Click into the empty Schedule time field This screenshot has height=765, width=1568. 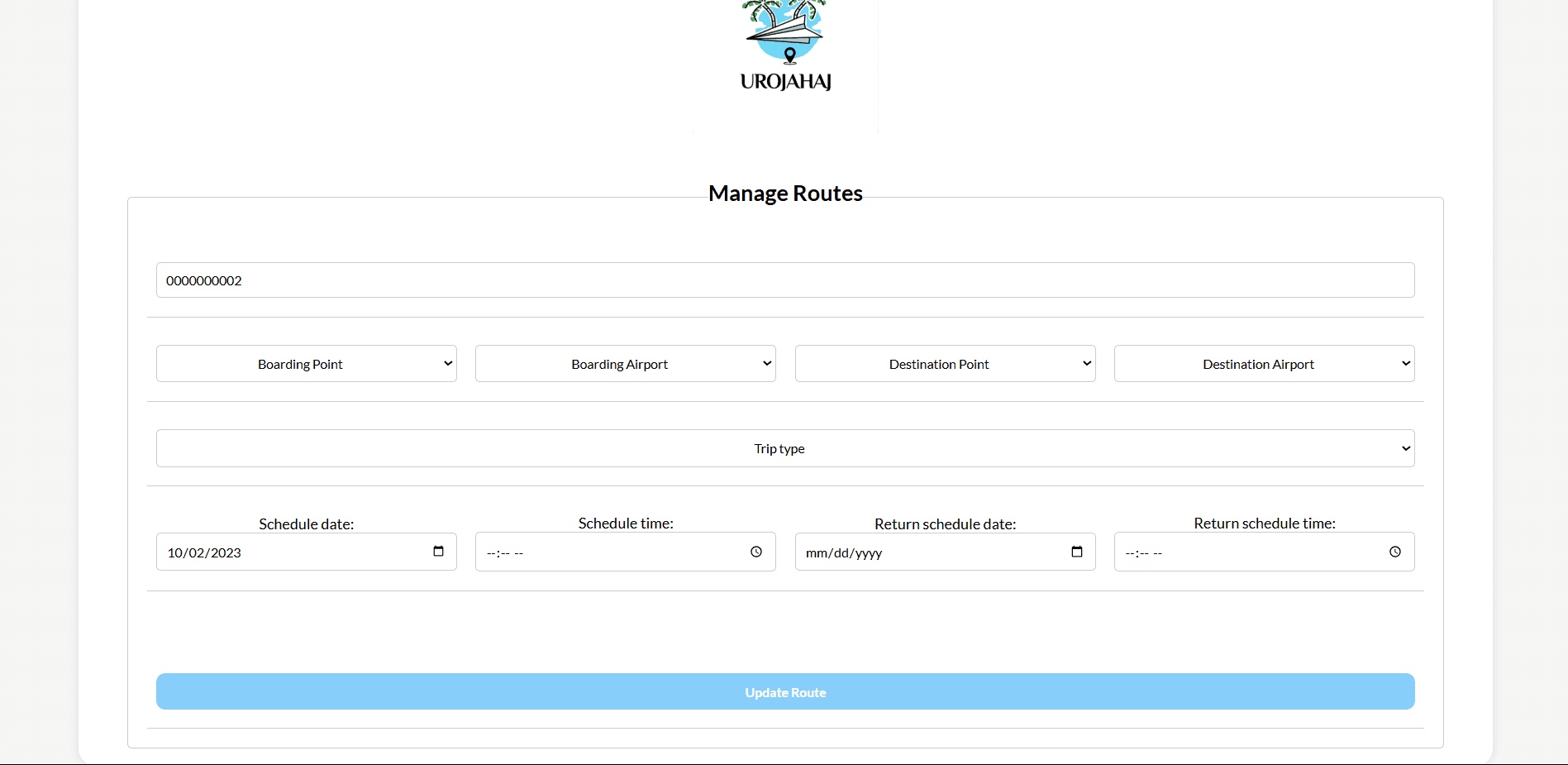click(612, 552)
